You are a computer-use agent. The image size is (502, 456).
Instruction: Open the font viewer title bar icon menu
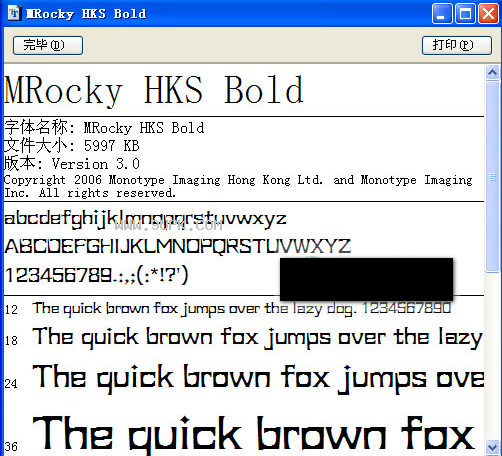click(x=14, y=13)
